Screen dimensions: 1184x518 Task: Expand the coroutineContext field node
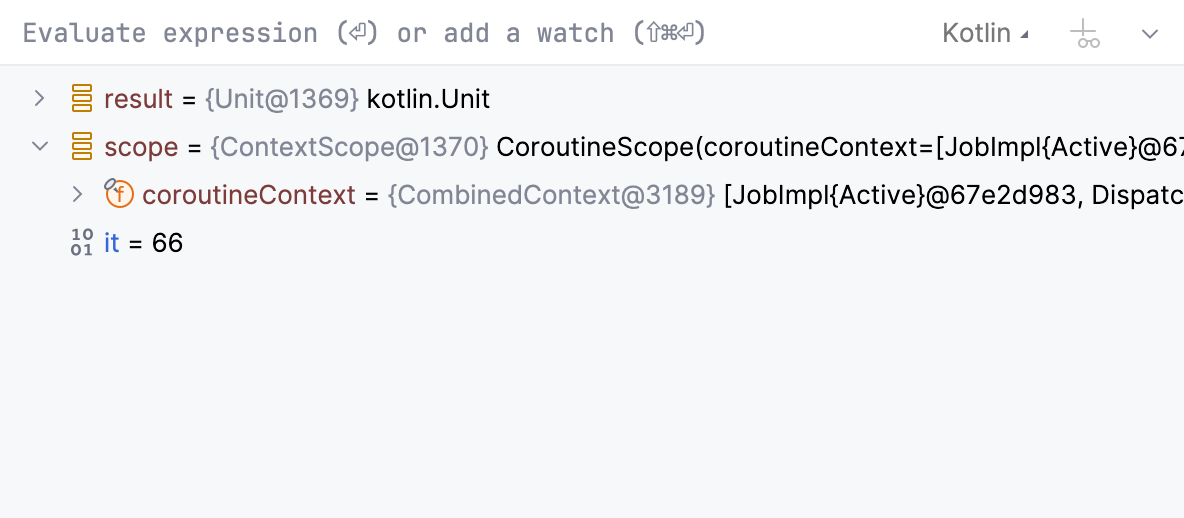[x=78, y=194]
